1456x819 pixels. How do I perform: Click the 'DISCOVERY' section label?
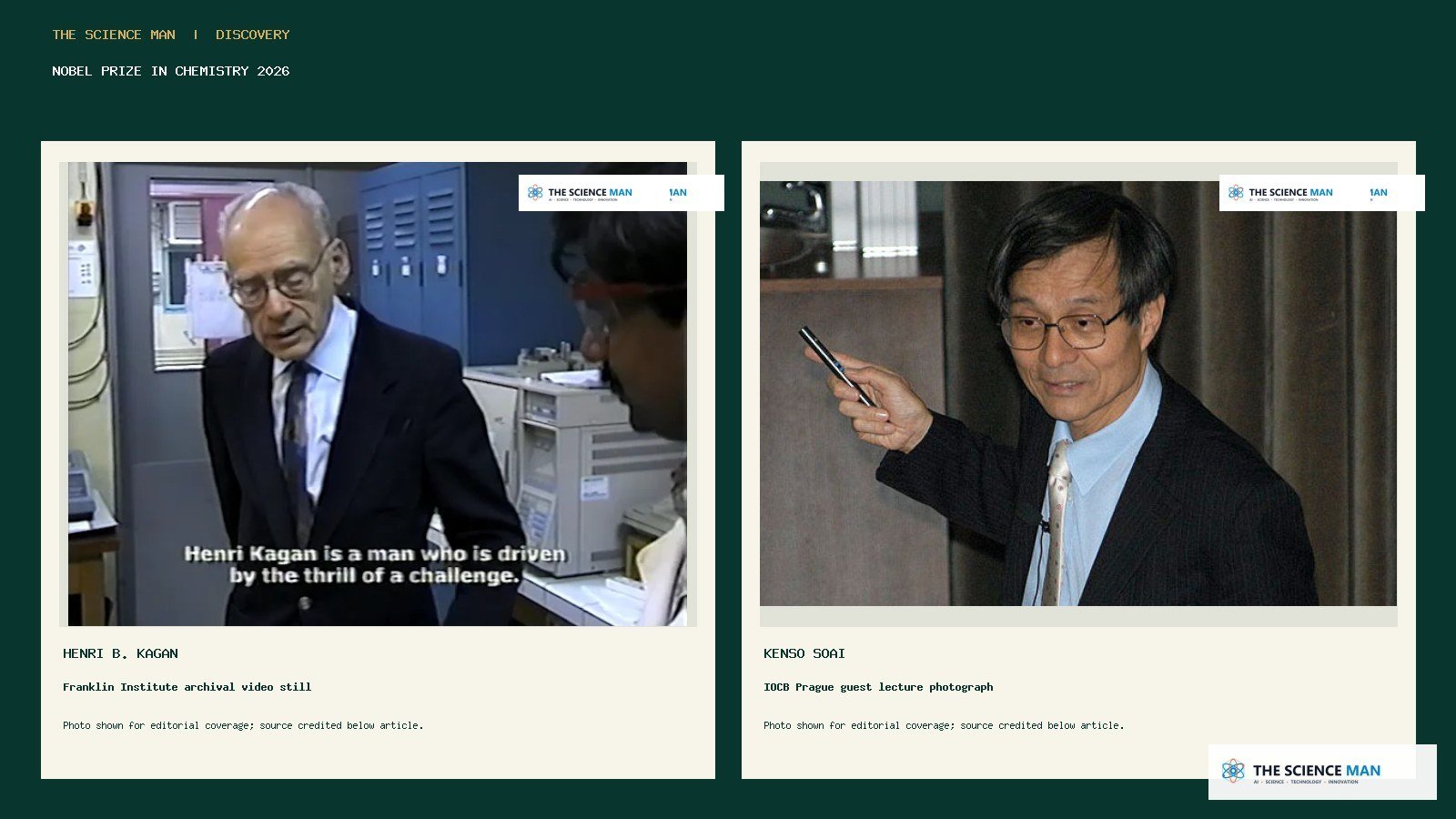(x=252, y=35)
